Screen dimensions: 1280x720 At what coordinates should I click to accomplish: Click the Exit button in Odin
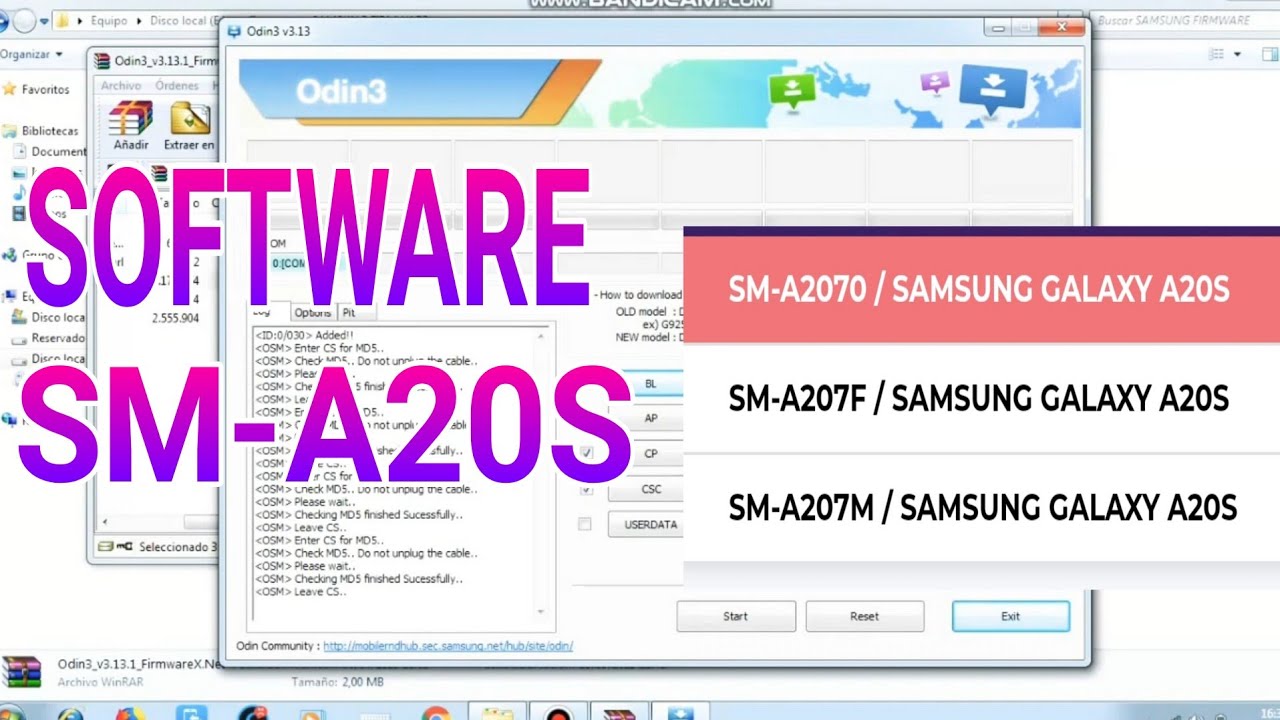click(1011, 616)
